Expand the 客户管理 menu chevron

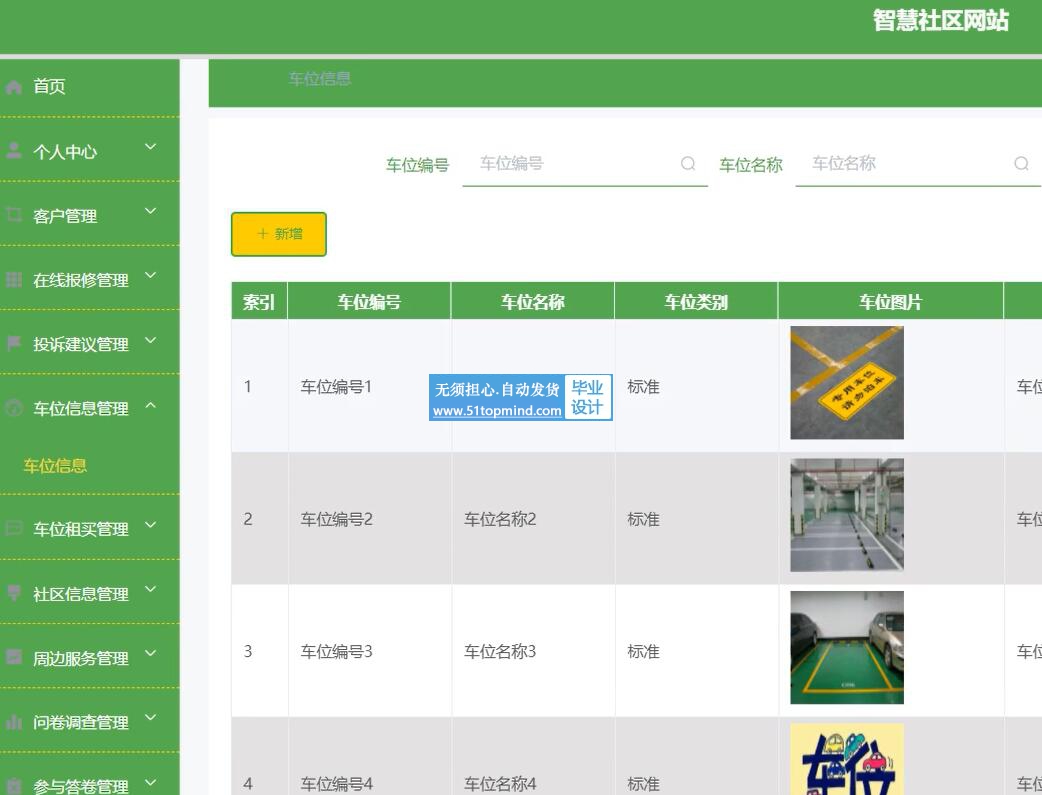(151, 211)
